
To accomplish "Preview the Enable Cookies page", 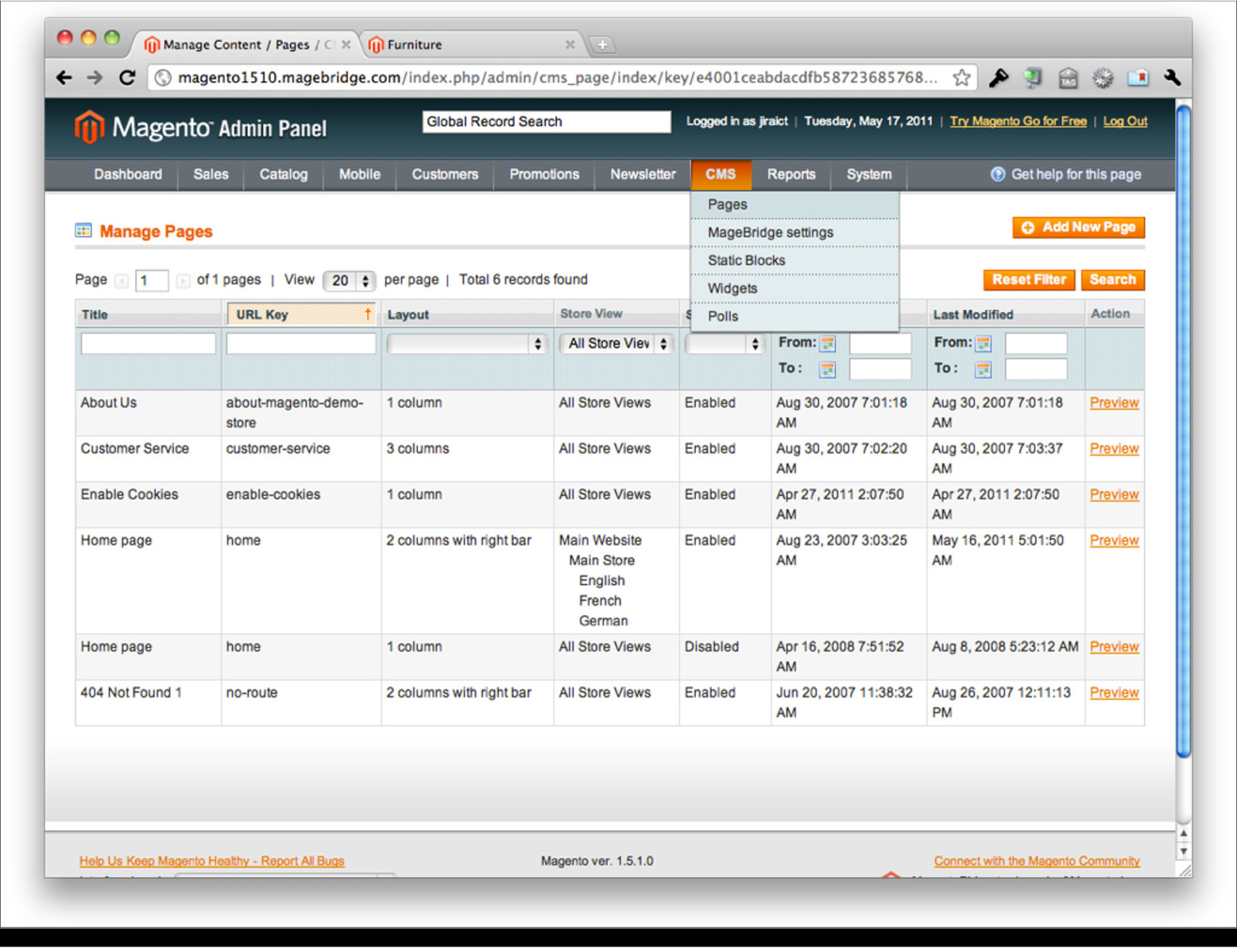I will tap(1114, 495).
